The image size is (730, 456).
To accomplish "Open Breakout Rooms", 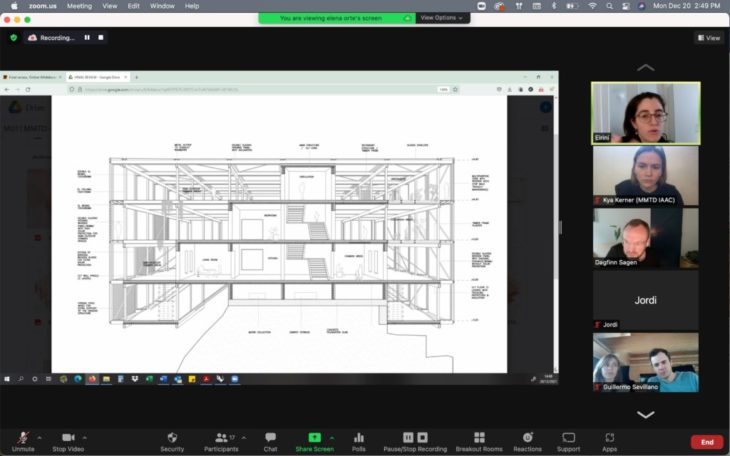I will point(479,440).
